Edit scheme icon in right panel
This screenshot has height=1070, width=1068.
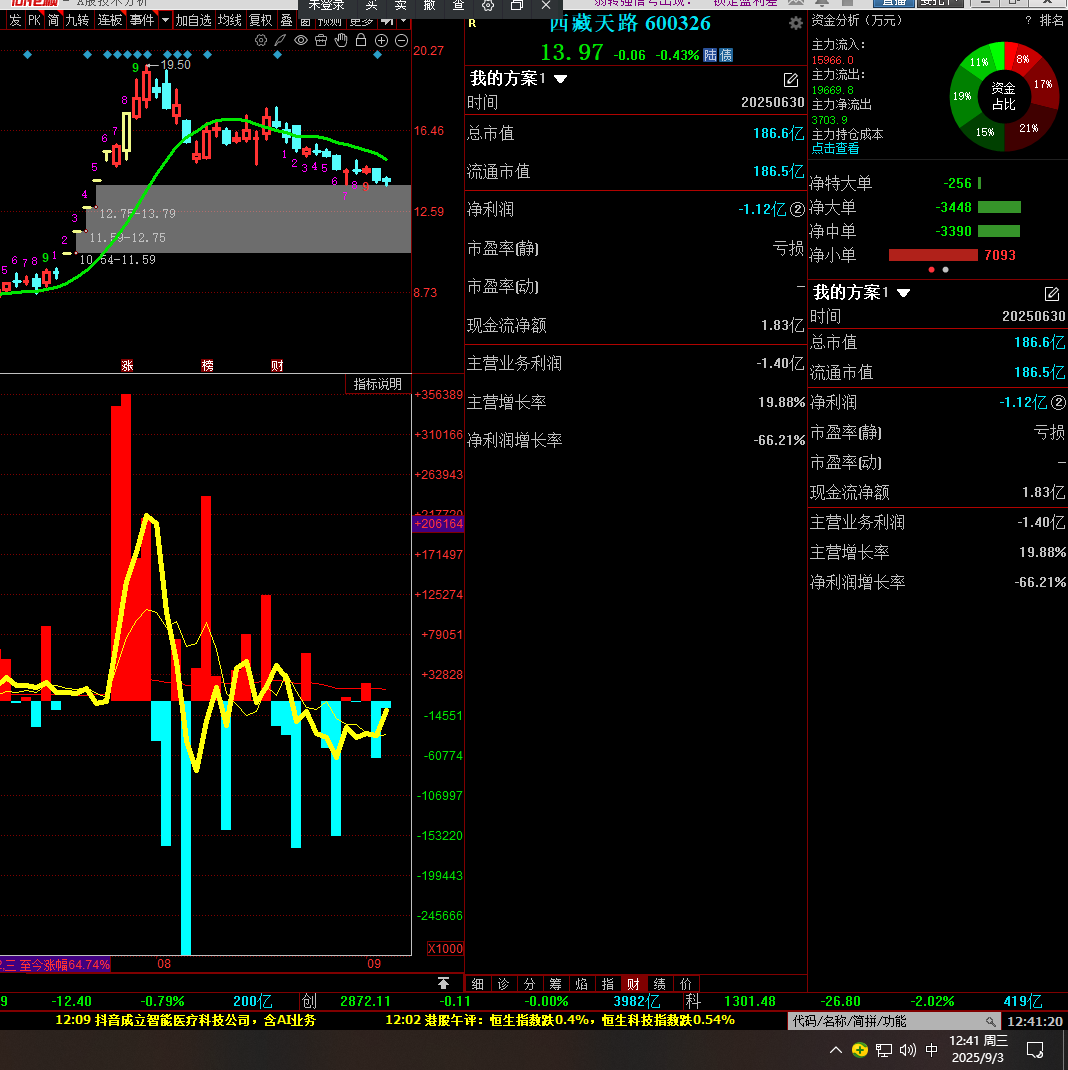[1052, 294]
